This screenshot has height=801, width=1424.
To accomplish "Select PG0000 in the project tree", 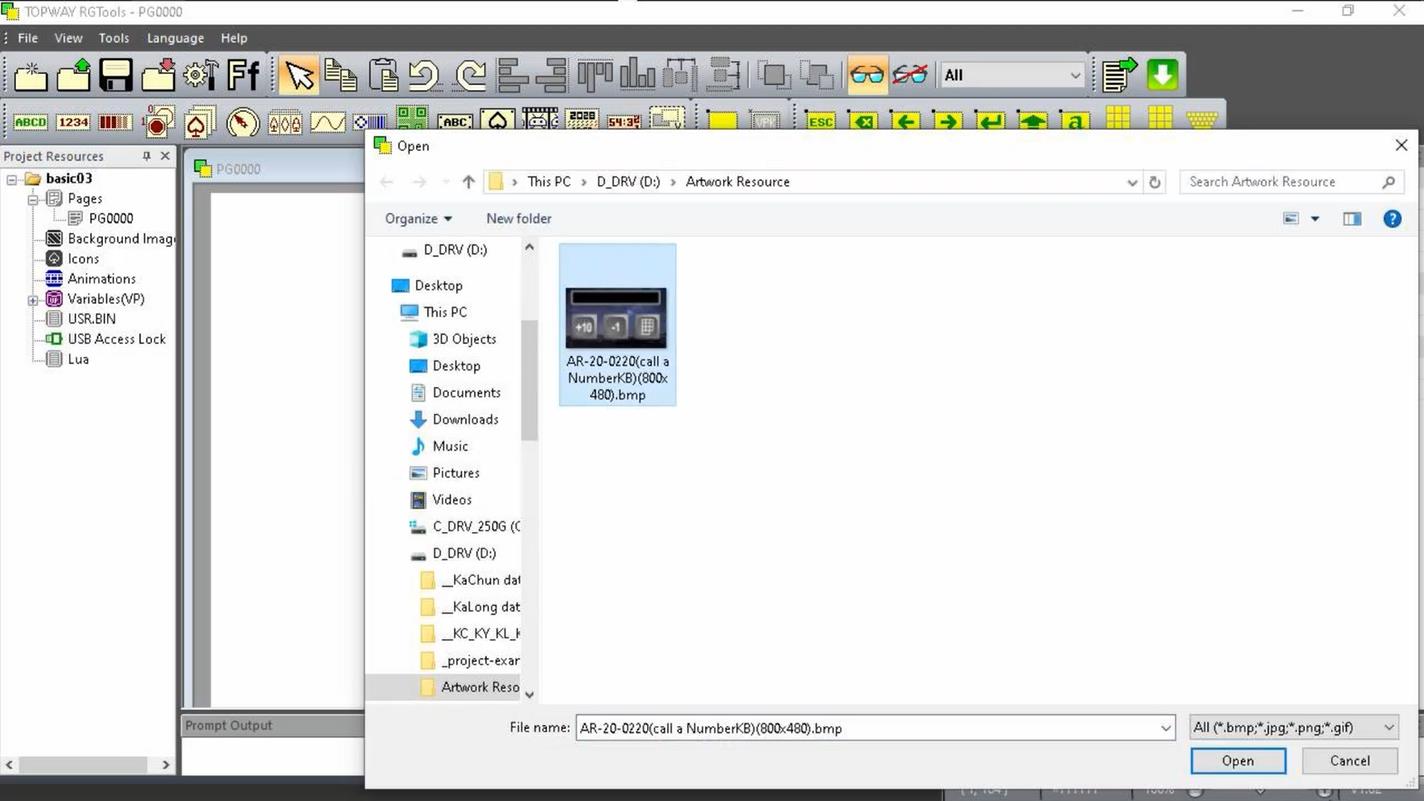I will (x=110, y=218).
